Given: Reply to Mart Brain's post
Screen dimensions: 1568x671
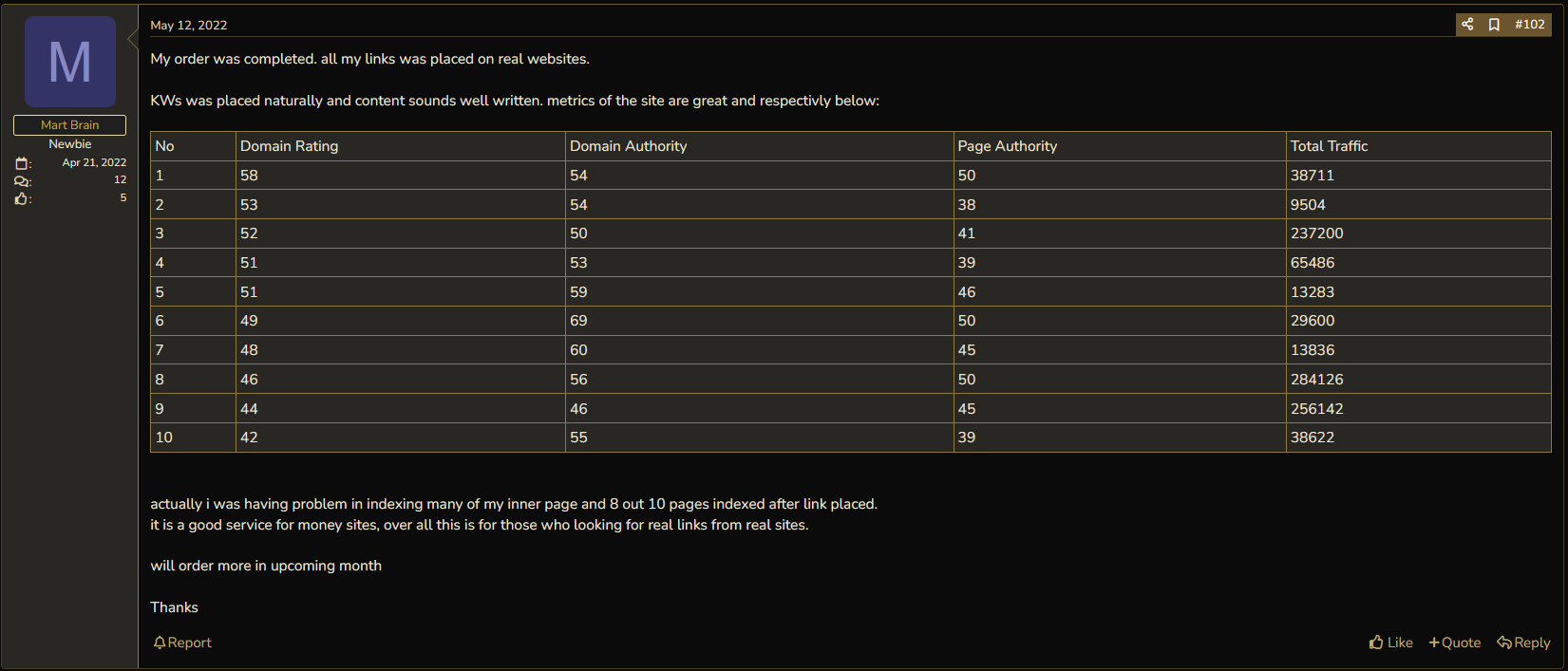Looking at the screenshot, I should coord(1523,643).
